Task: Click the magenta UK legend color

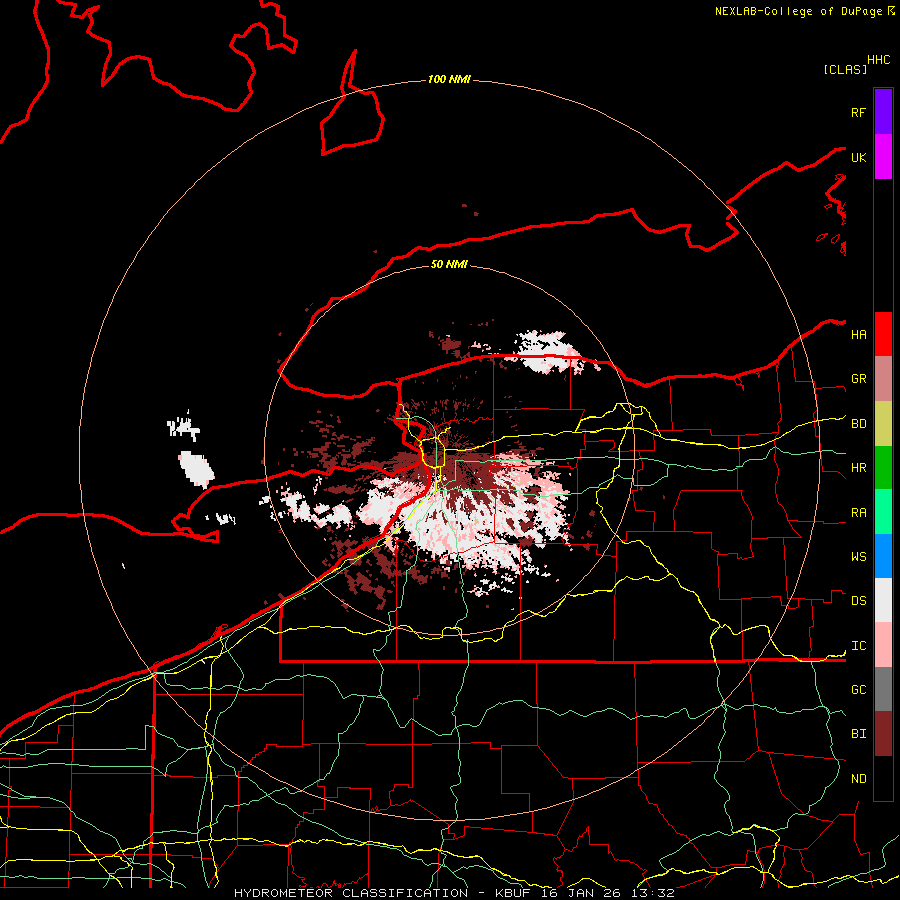Action: (x=883, y=157)
